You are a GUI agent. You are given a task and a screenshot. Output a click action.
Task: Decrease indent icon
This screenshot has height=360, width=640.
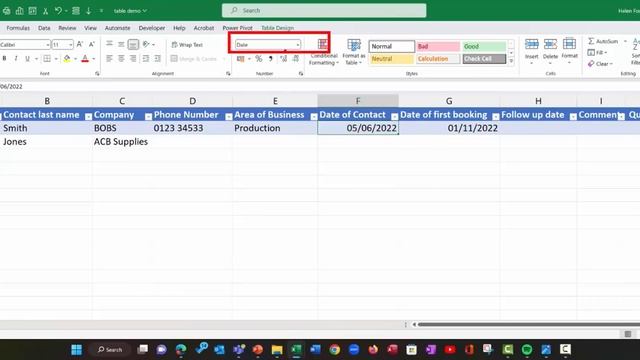pyautogui.click(x=146, y=59)
